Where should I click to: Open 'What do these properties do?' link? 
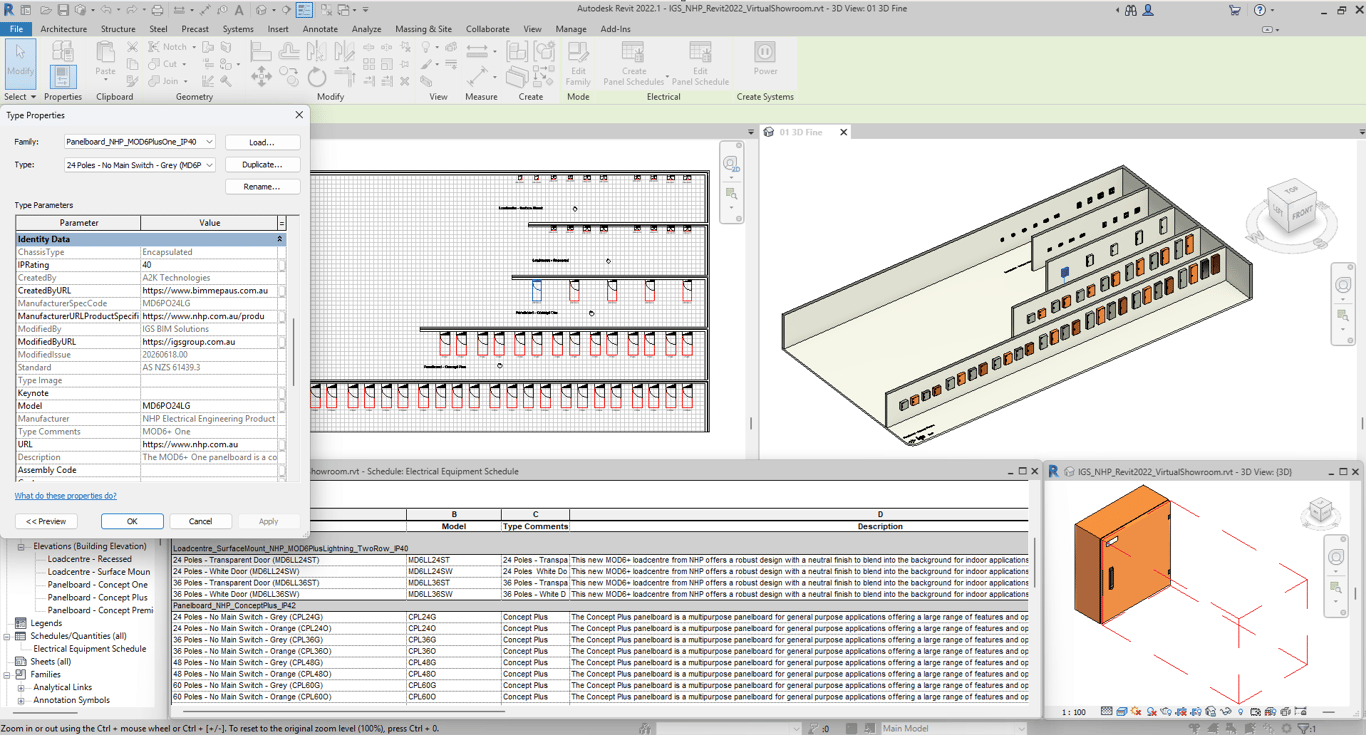(66, 496)
